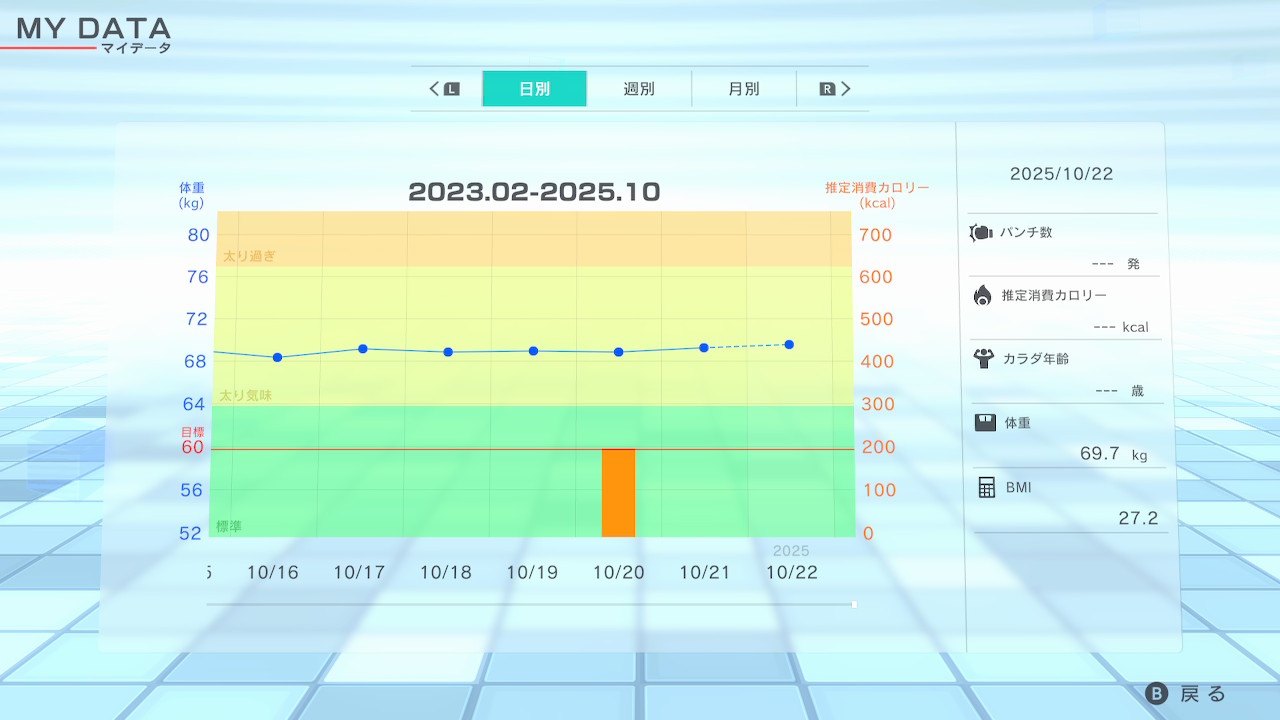Select the 10/16 weight data point

[277, 357]
